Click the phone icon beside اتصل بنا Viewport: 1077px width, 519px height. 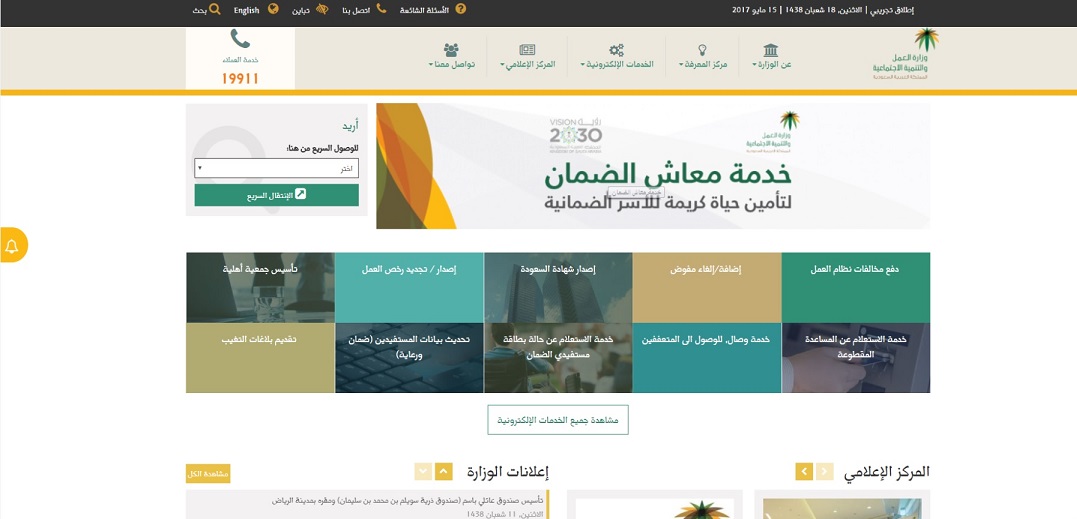tap(381, 10)
